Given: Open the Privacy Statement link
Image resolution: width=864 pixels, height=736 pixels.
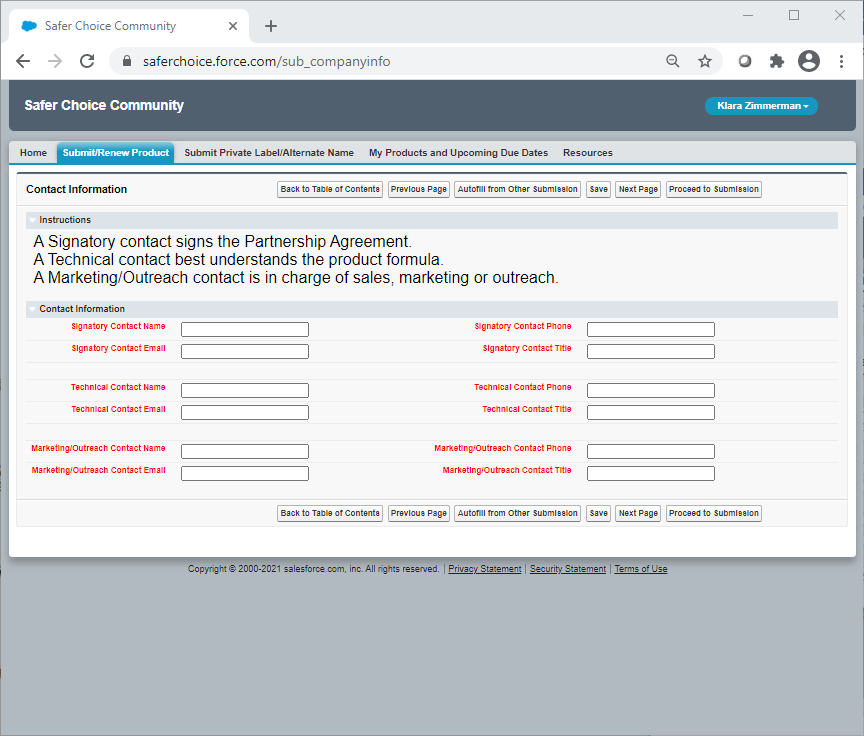Looking at the screenshot, I should 484,569.
